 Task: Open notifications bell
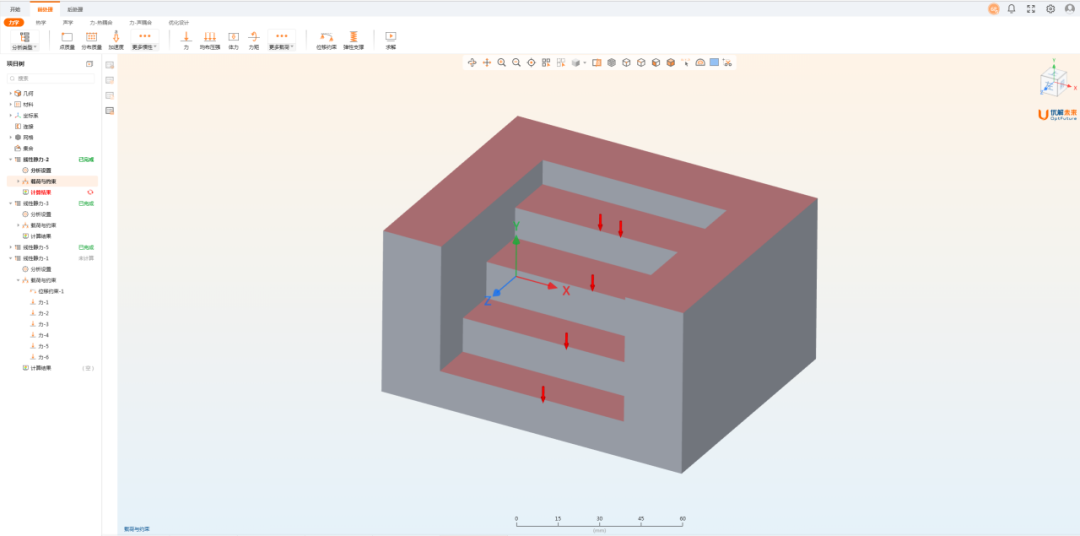click(x=1012, y=9)
